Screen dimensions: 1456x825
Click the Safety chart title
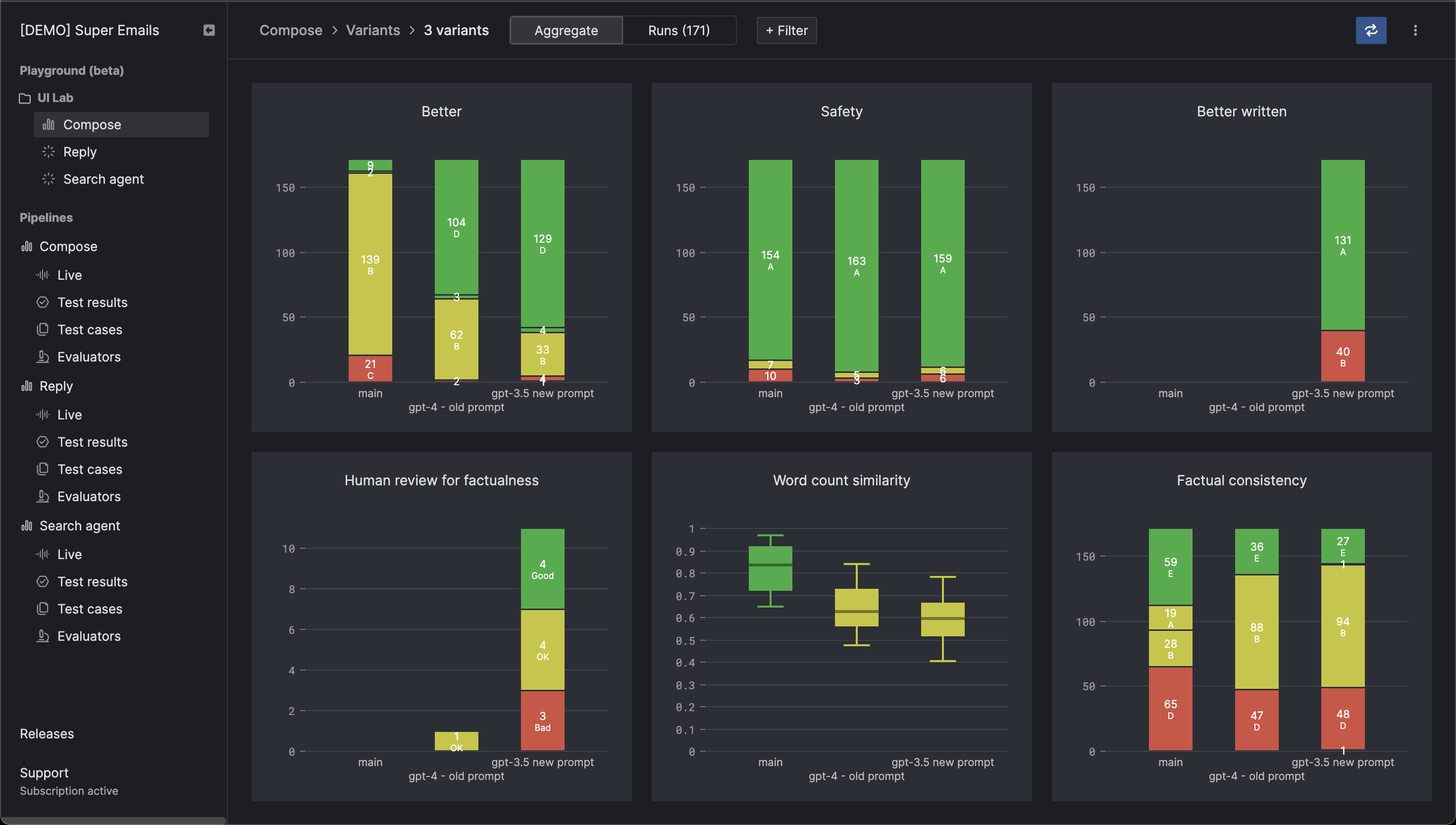841,111
